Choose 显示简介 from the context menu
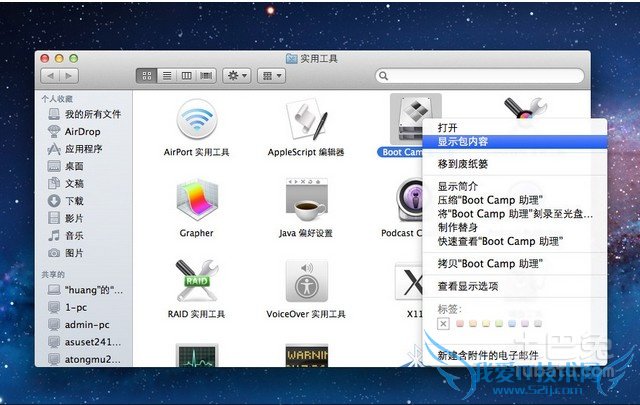 tap(514, 187)
